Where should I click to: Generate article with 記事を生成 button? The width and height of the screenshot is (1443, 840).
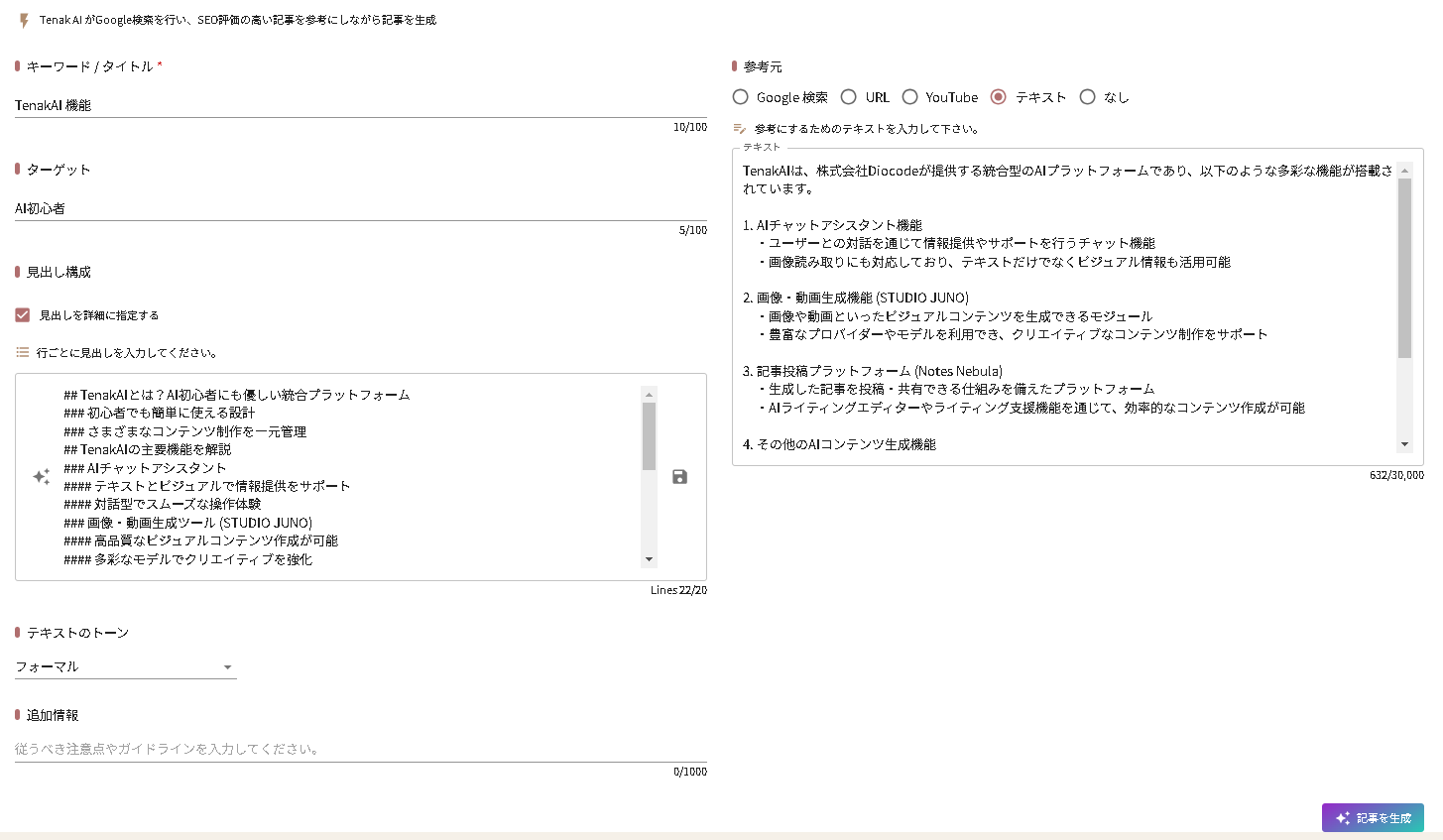coord(1373,818)
